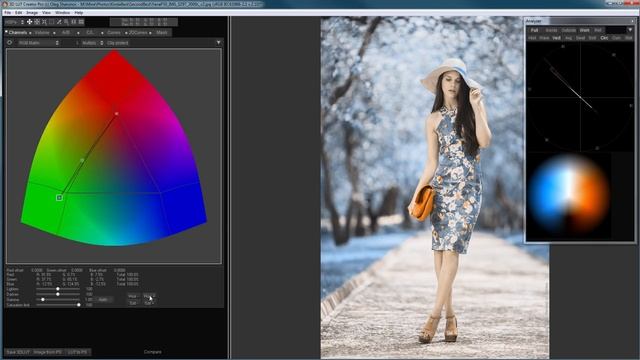Click the Image from PS button
The height and width of the screenshot is (360, 640).
click(x=48, y=352)
